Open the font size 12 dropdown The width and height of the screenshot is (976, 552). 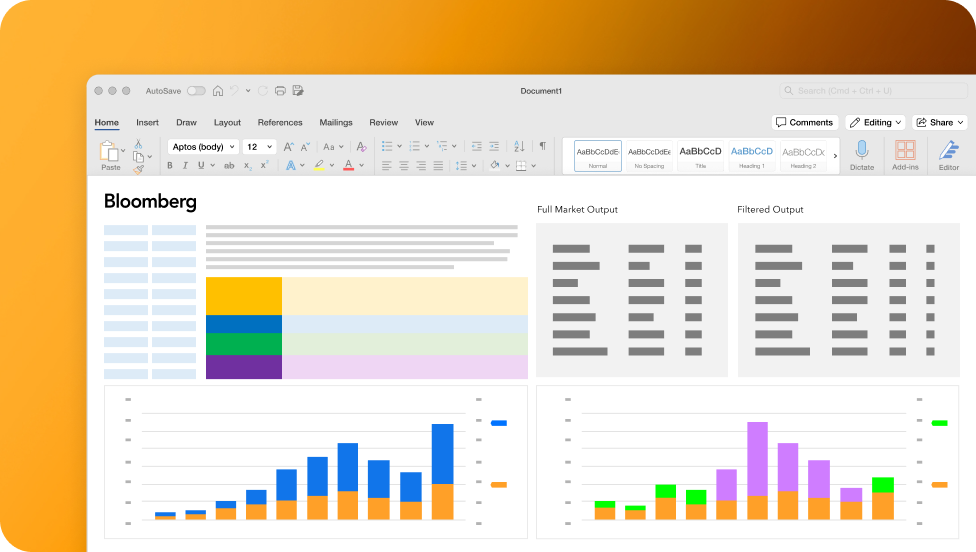click(259, 147)
